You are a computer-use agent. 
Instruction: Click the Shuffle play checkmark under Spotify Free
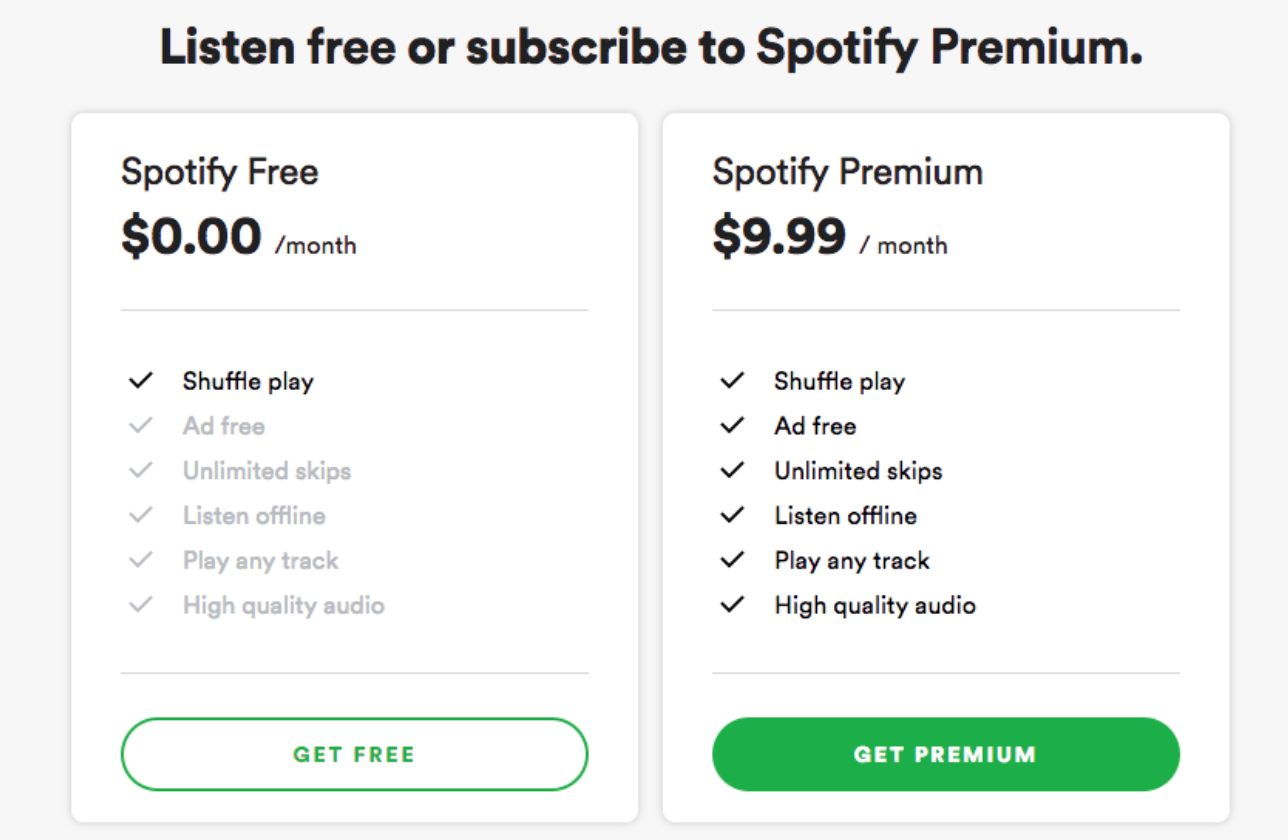[x=141, y=381]
